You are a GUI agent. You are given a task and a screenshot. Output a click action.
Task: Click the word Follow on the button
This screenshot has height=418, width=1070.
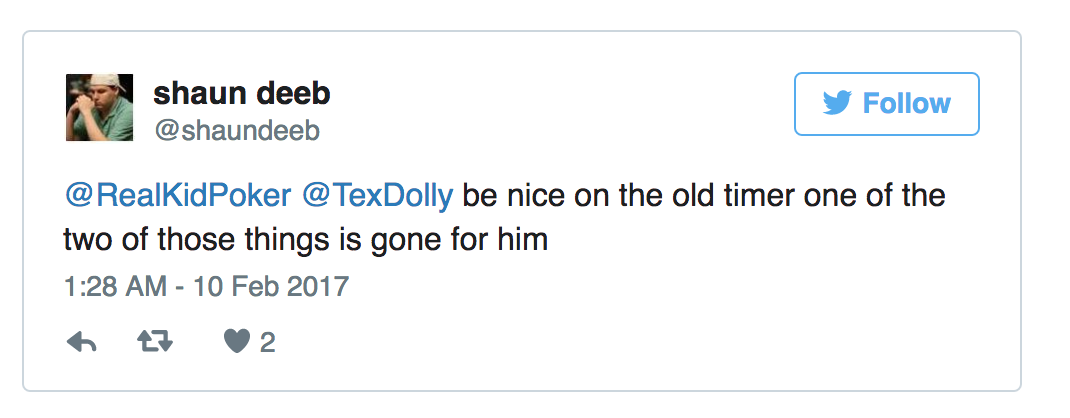click(x=906, y=104)
